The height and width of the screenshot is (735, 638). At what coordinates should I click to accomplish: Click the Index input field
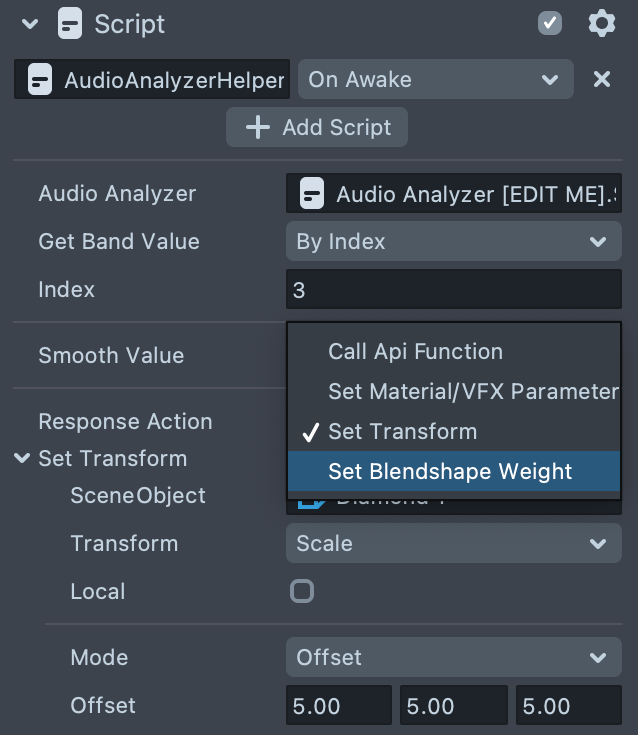[x=453, y=289]
